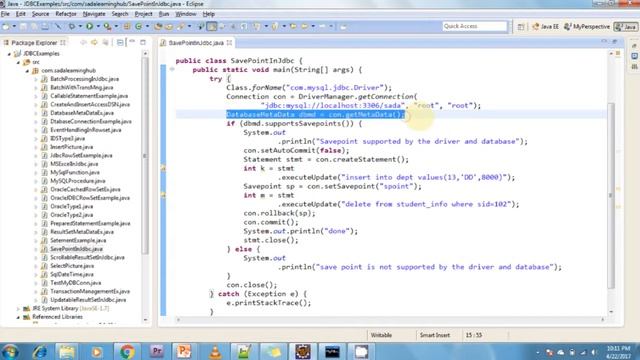The image size is (640, 360).
Task: Maximize the Package Explorer view
Action: [x=143, y=42]
